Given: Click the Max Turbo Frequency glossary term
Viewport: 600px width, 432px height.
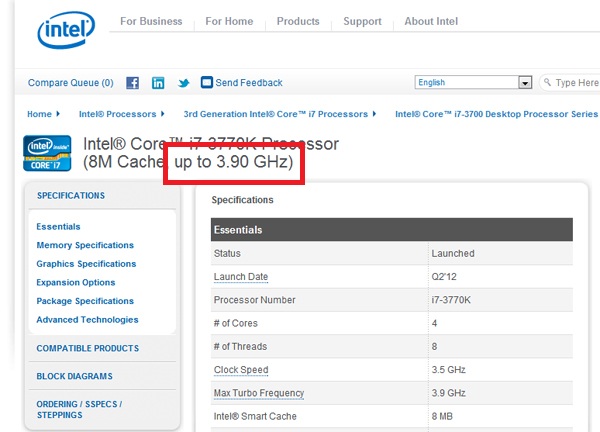Looking at the screenshot, I should (259, 393).
